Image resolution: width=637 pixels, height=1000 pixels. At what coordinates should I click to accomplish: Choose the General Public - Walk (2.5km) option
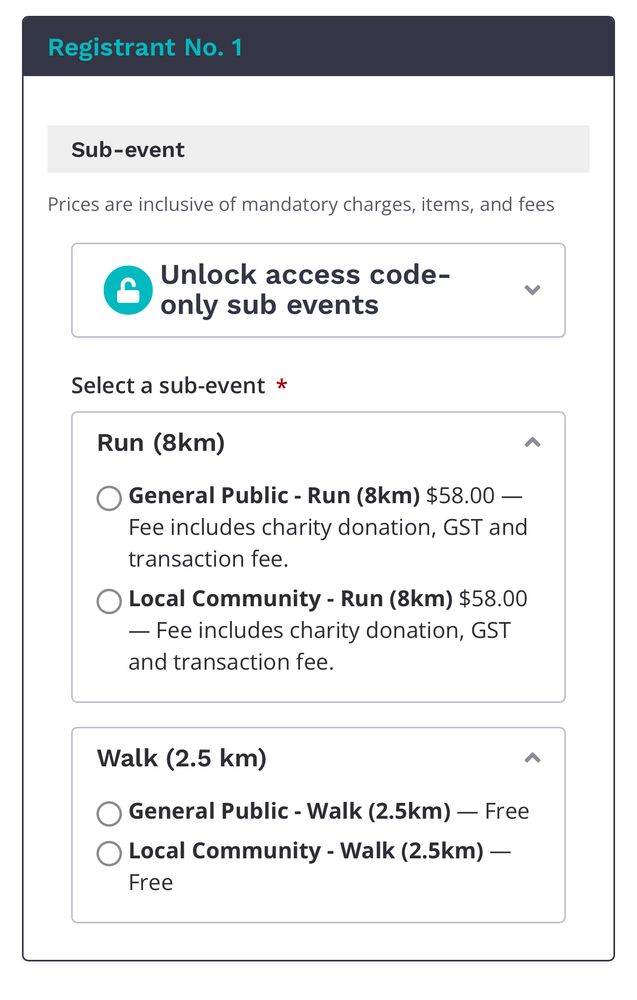(x=108, y=813)
